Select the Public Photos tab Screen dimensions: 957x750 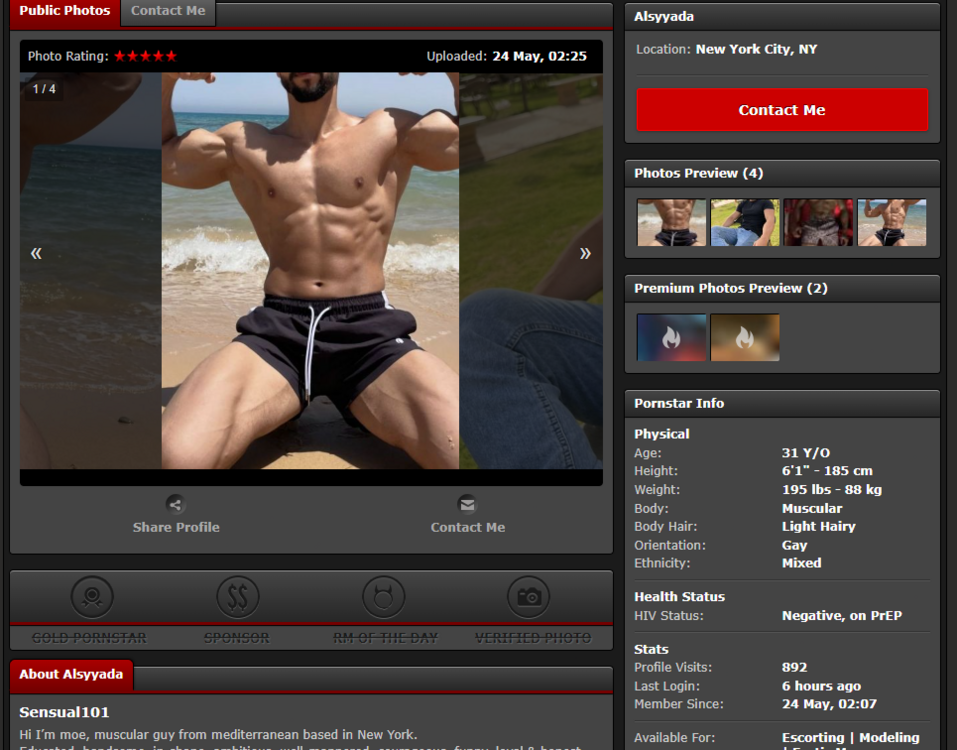click(x=65, y=11)
